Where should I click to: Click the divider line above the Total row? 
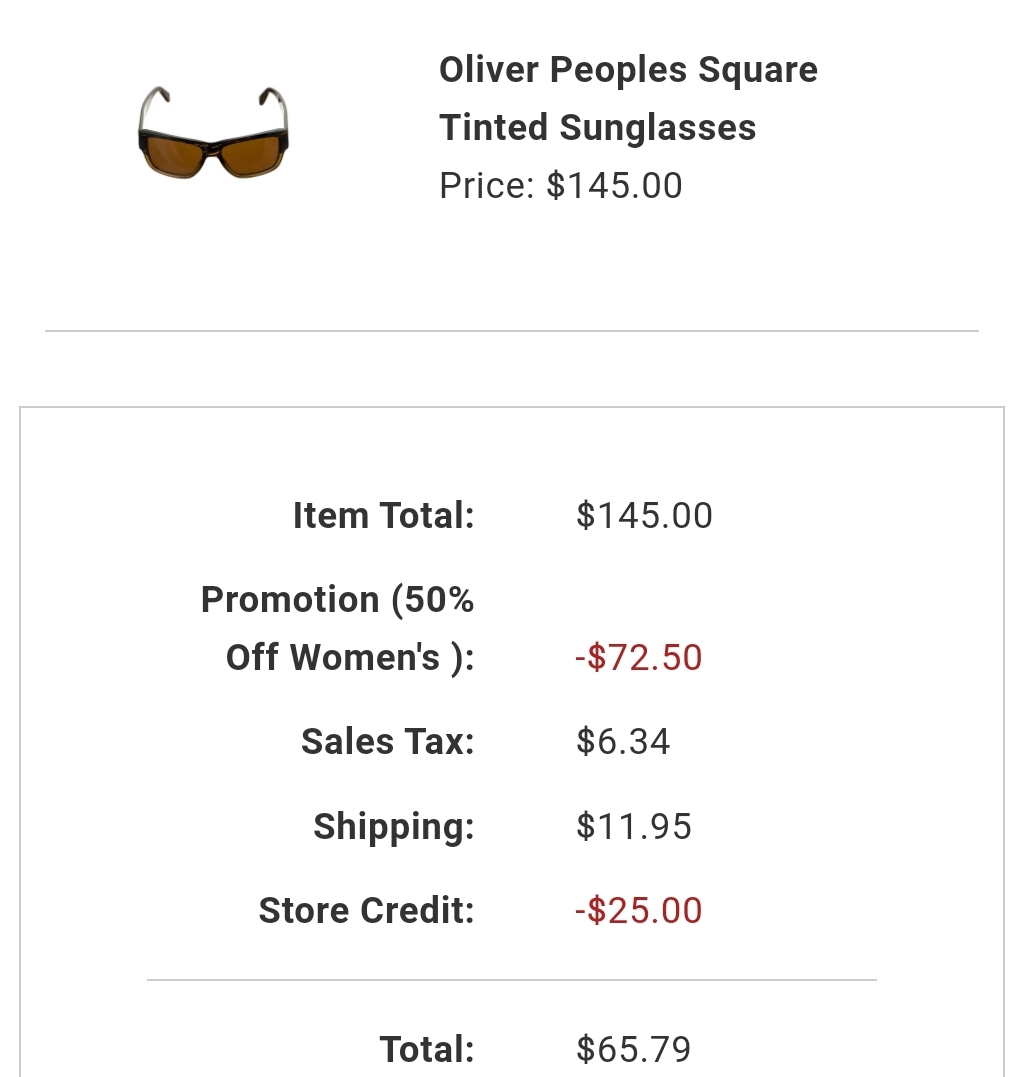[512, 980]
